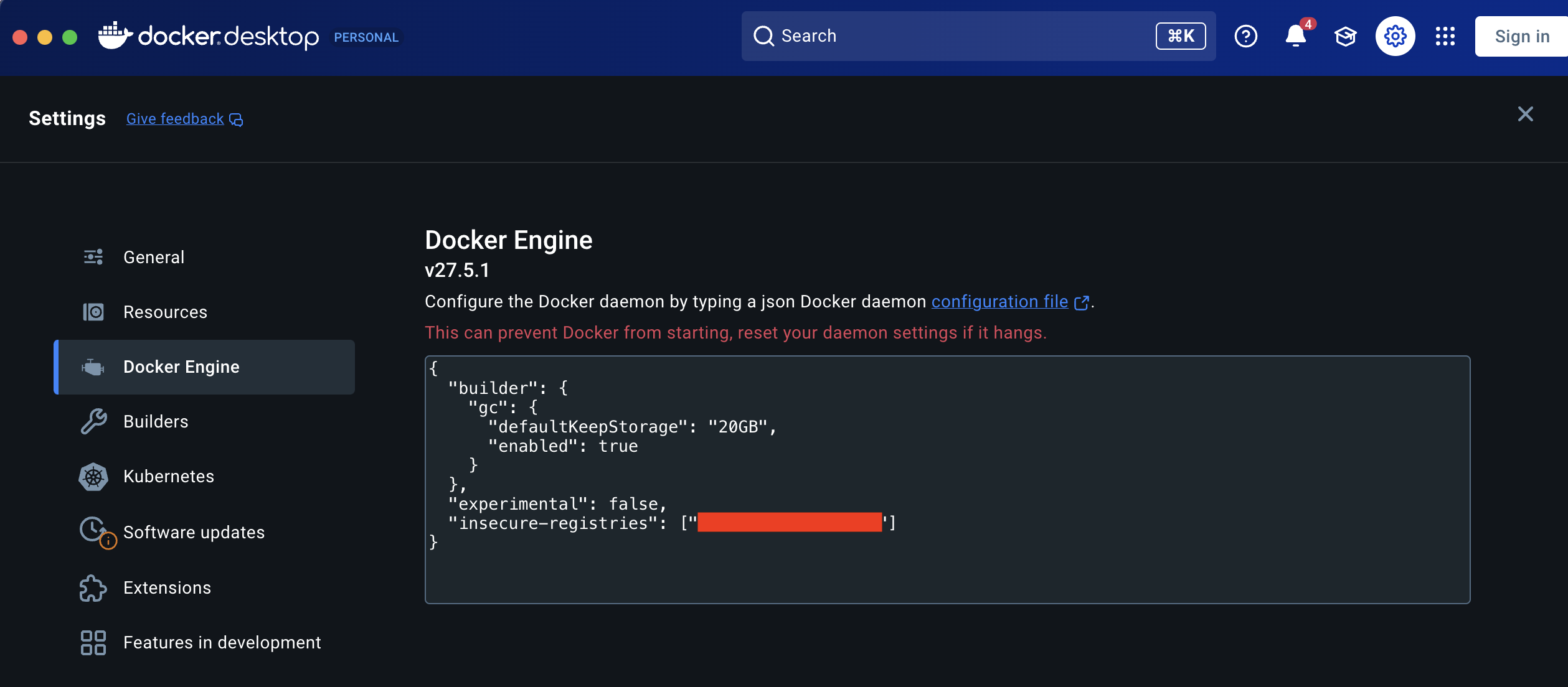Open notifications bell icon

[x=1296, y=36]
